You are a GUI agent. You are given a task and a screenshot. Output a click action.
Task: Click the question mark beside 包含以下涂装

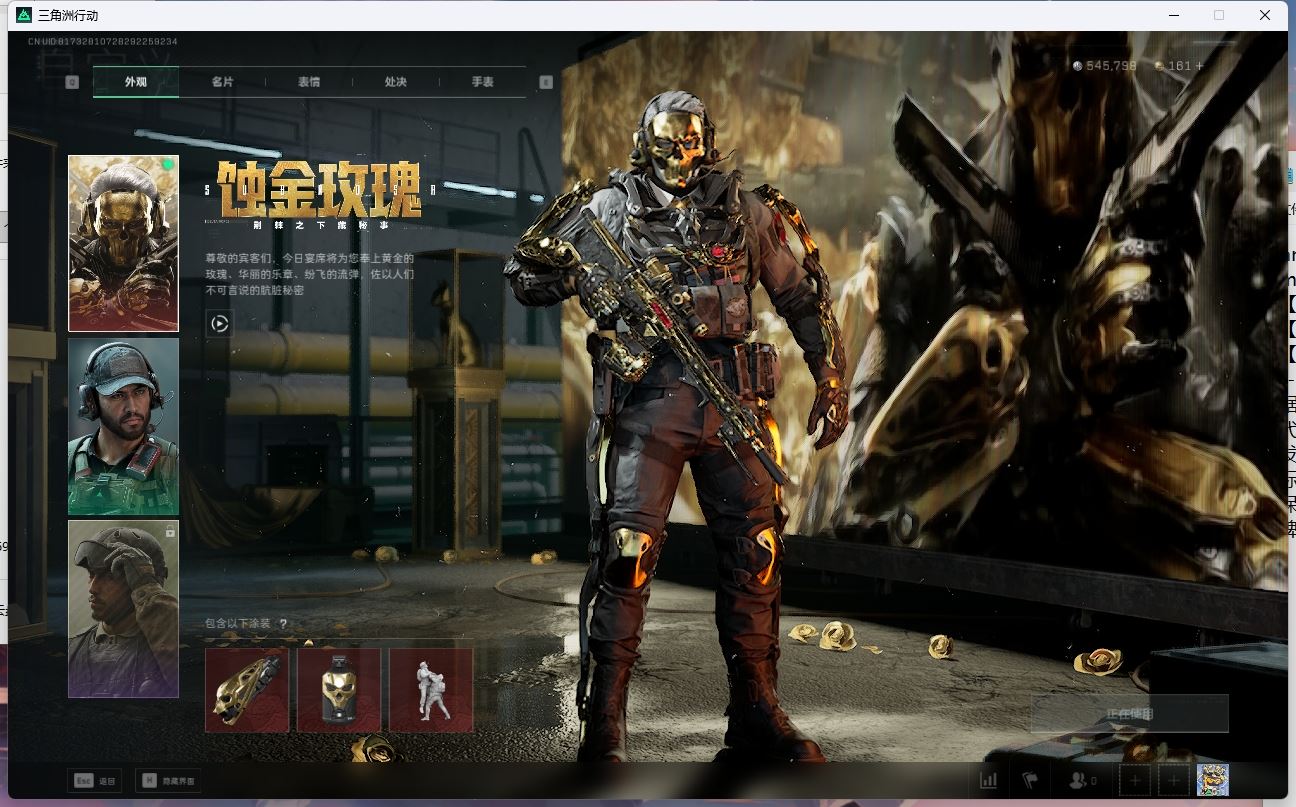pos(283,624)
